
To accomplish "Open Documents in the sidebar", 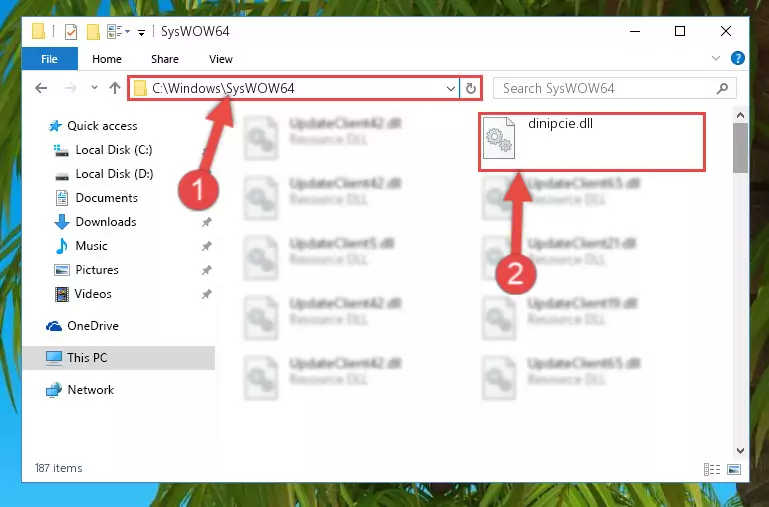I will [x=106, y=198].
